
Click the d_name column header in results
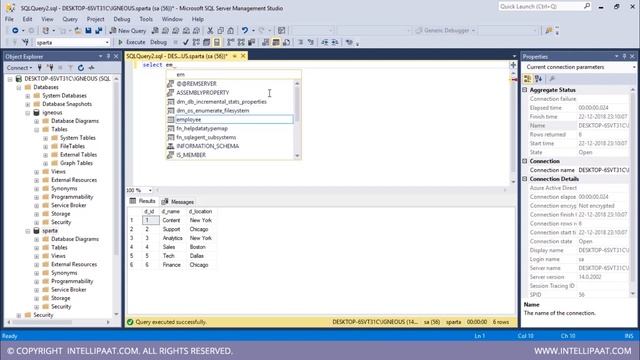171,211
